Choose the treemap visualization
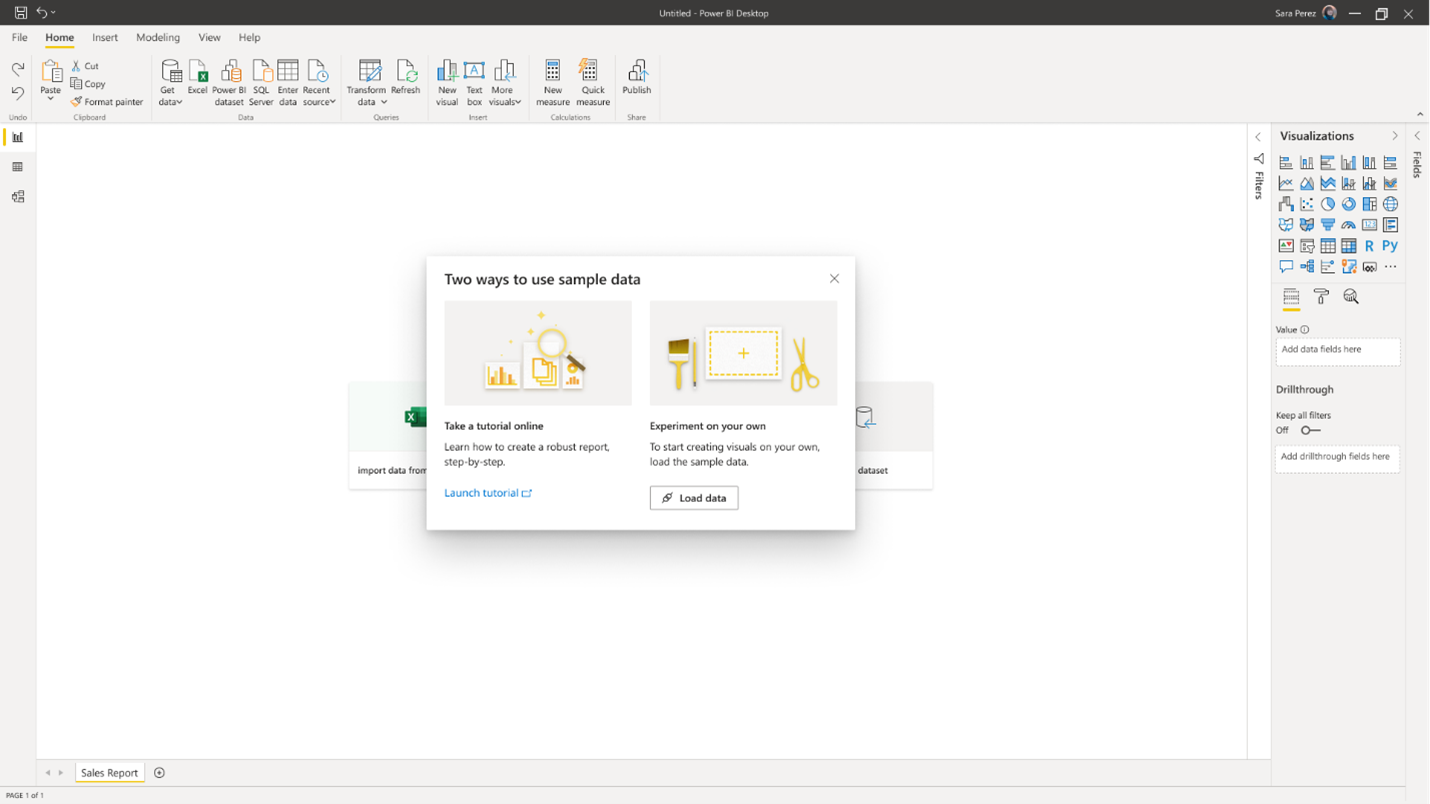 [1369, 204]
